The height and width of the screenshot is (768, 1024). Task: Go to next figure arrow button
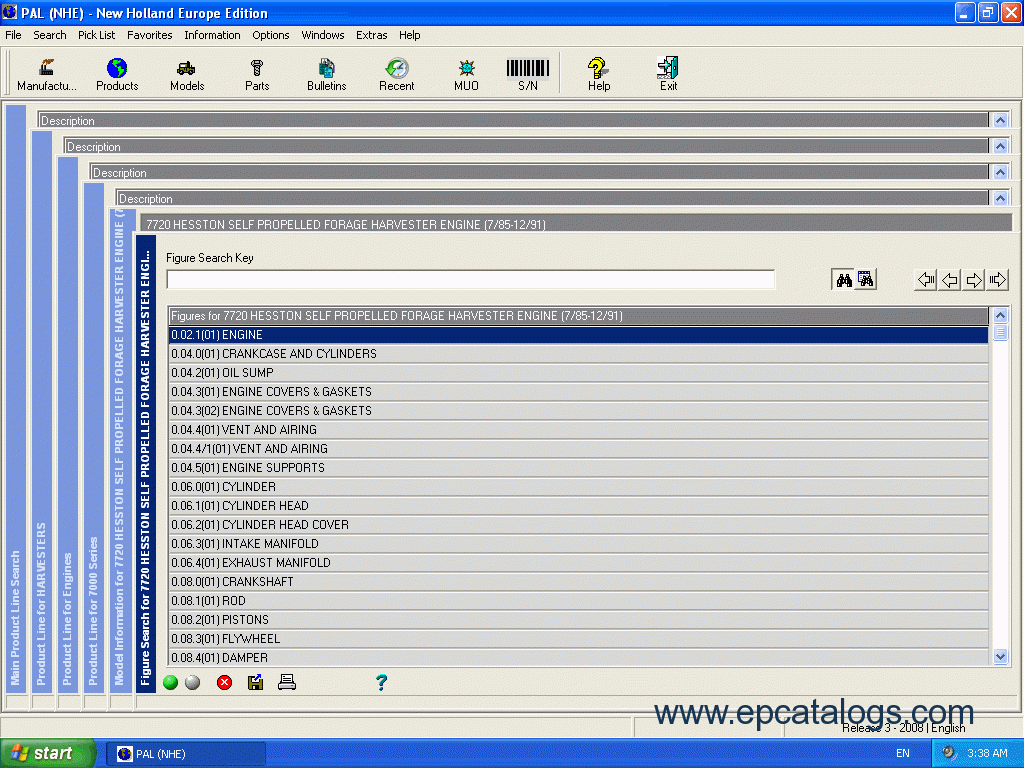tap(974, 280)
